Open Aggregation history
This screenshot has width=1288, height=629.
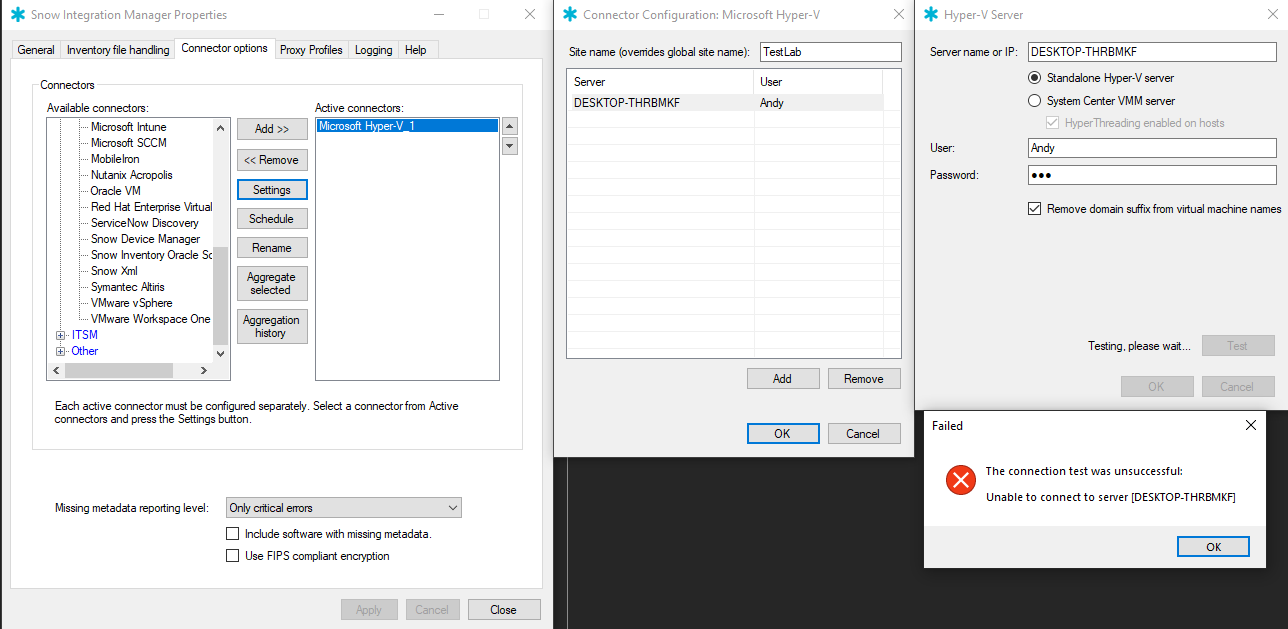(272, 327)
